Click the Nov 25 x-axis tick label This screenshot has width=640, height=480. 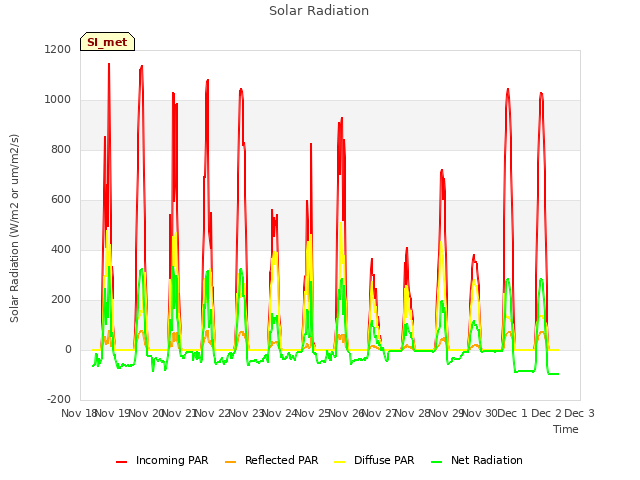[x=312, y=413]
